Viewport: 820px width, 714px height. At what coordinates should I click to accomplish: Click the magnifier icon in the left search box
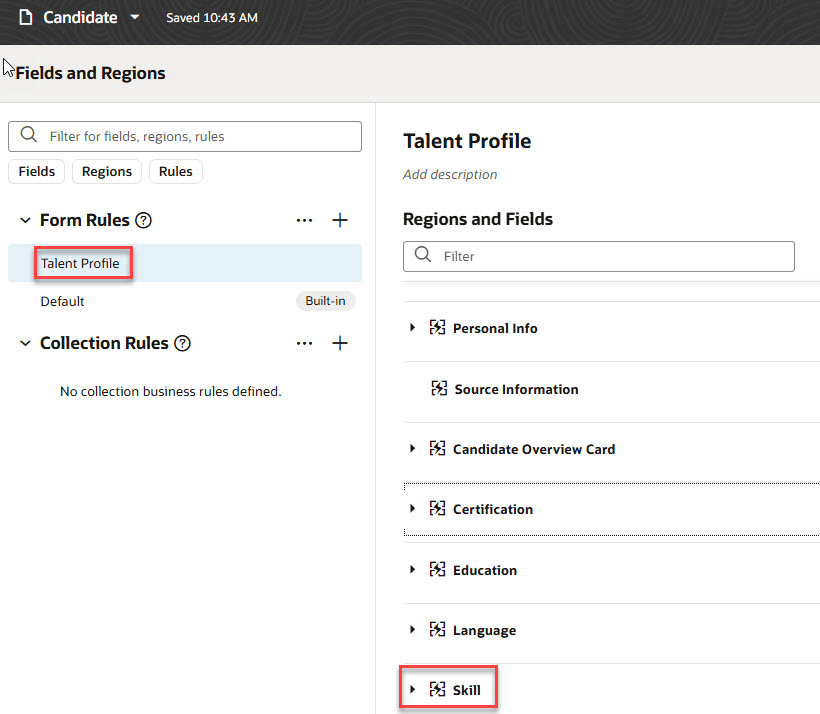click(x=27, y=136)
